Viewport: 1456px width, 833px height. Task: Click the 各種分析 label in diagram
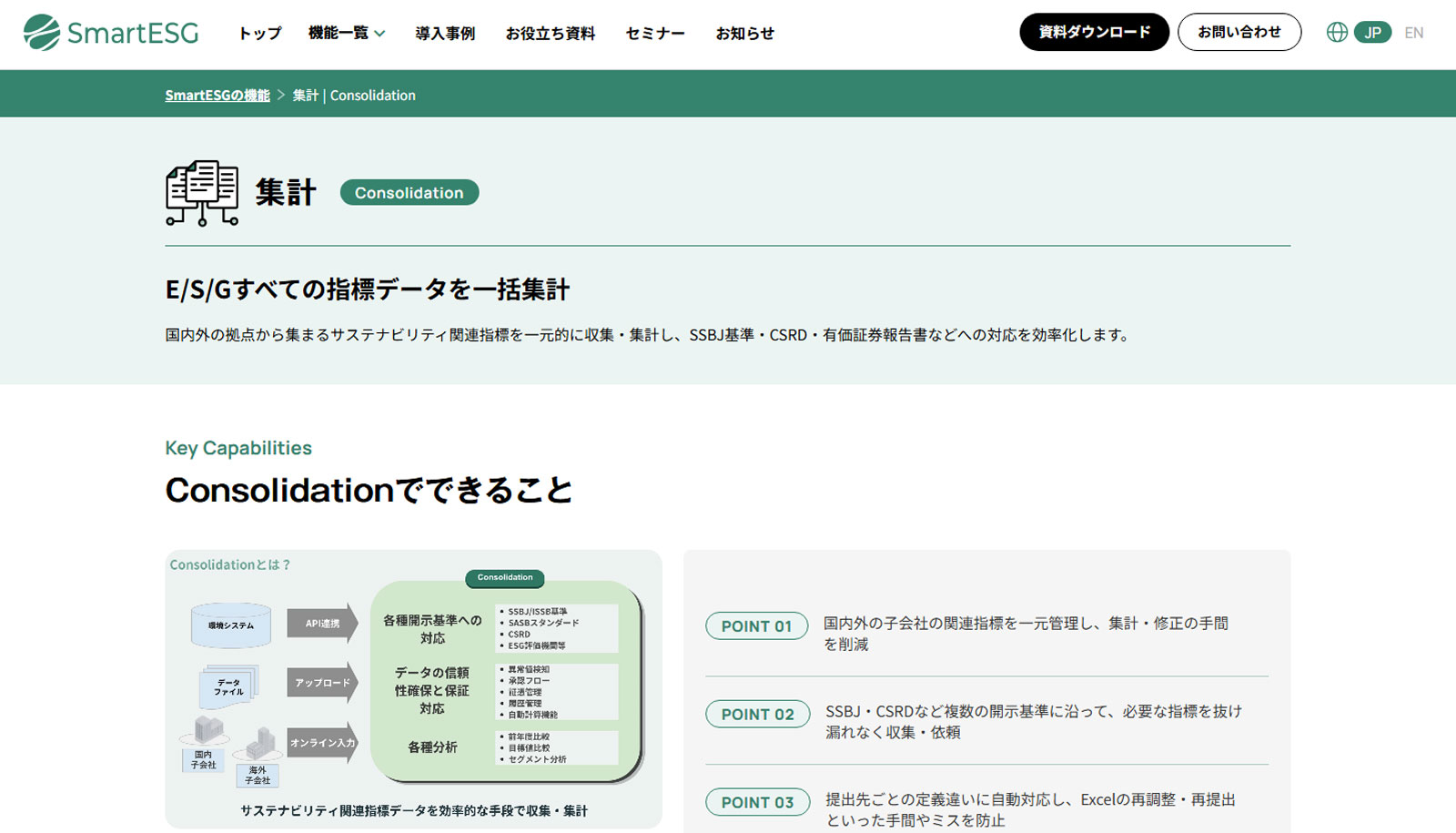(432, 747)
